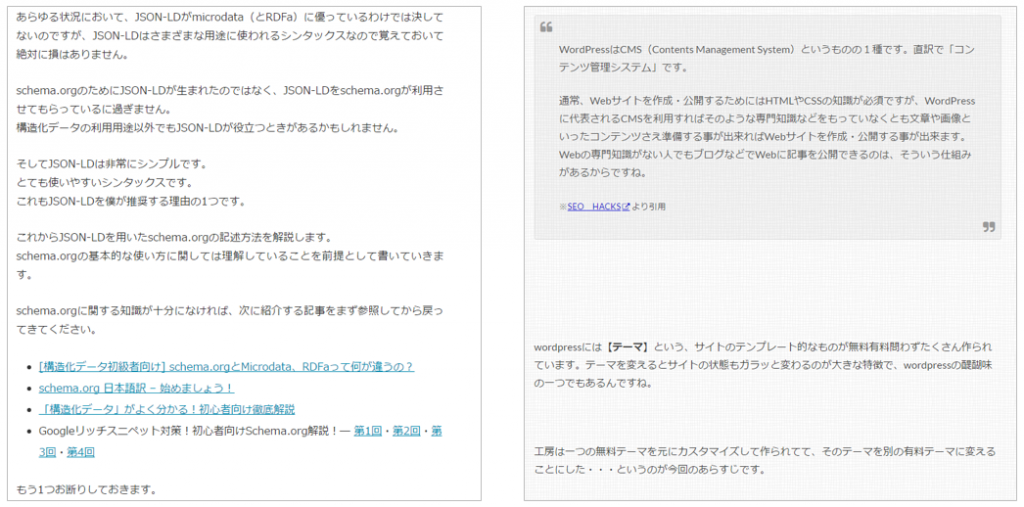Viewport: 1024px width, 507px height.
Task: Open the link about schema.orgとMicrodata、RDFa differences
Action: (226, 367)
